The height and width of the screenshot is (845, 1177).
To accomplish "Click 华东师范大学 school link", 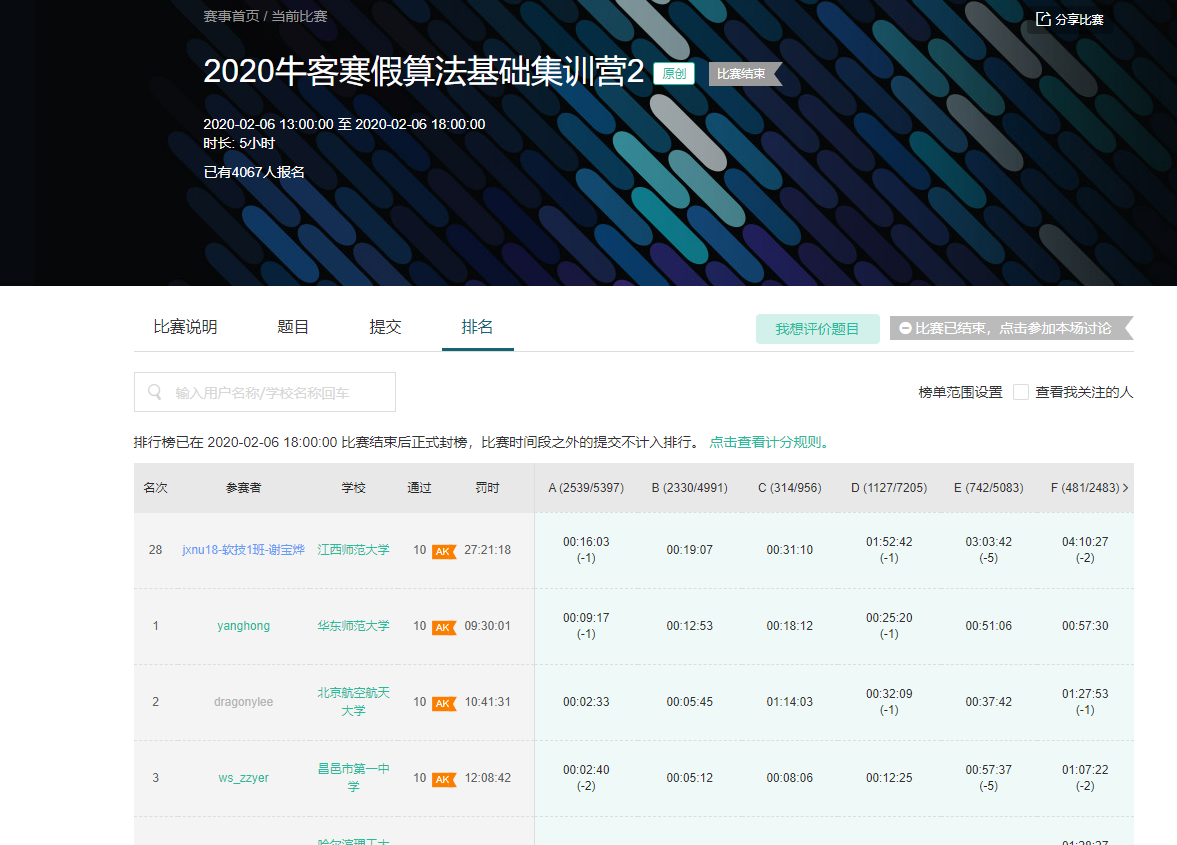I will click(x=354, y=626).
